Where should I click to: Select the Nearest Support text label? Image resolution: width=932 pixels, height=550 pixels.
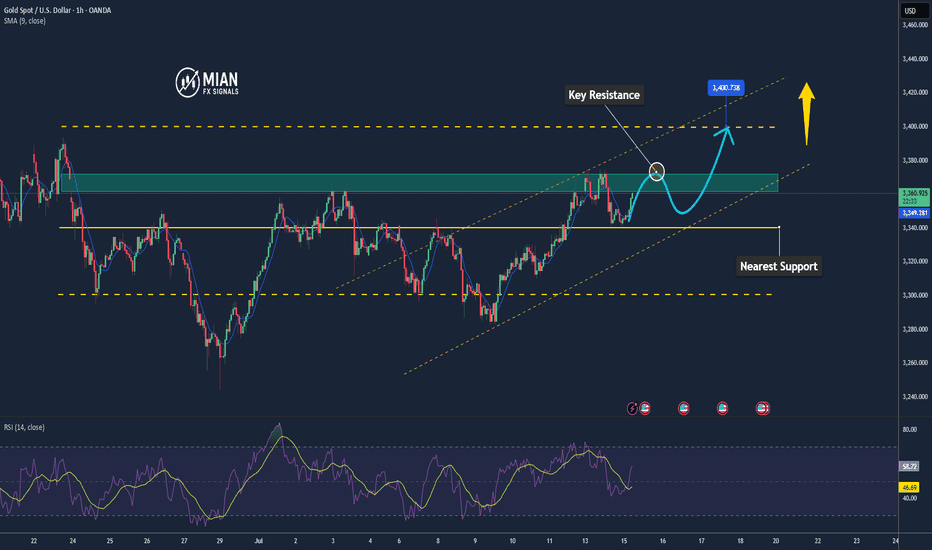coord(779,266)
